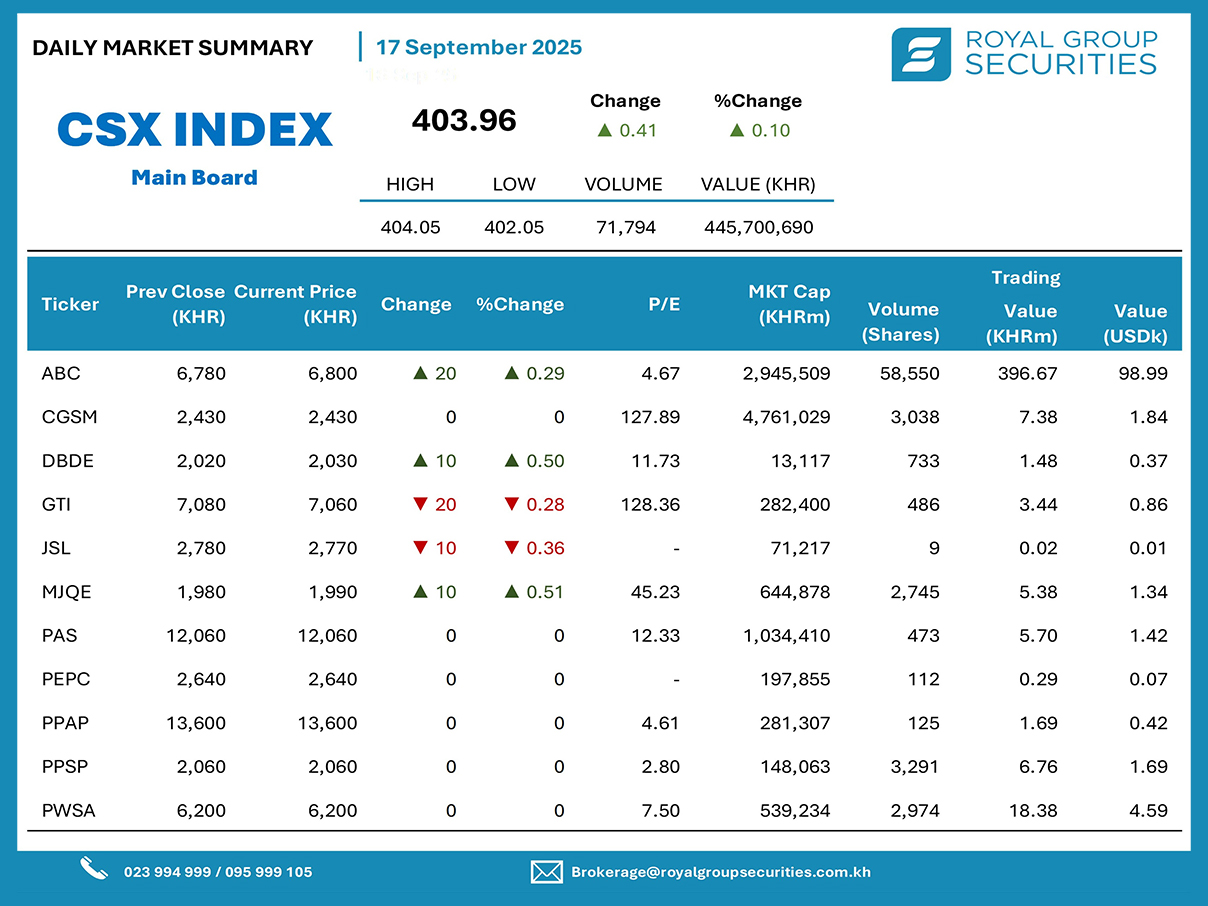Click green up arrow beside index change 0.41
The width and height of the screenshot is (1208, 906).
click(x=604, y=130)
